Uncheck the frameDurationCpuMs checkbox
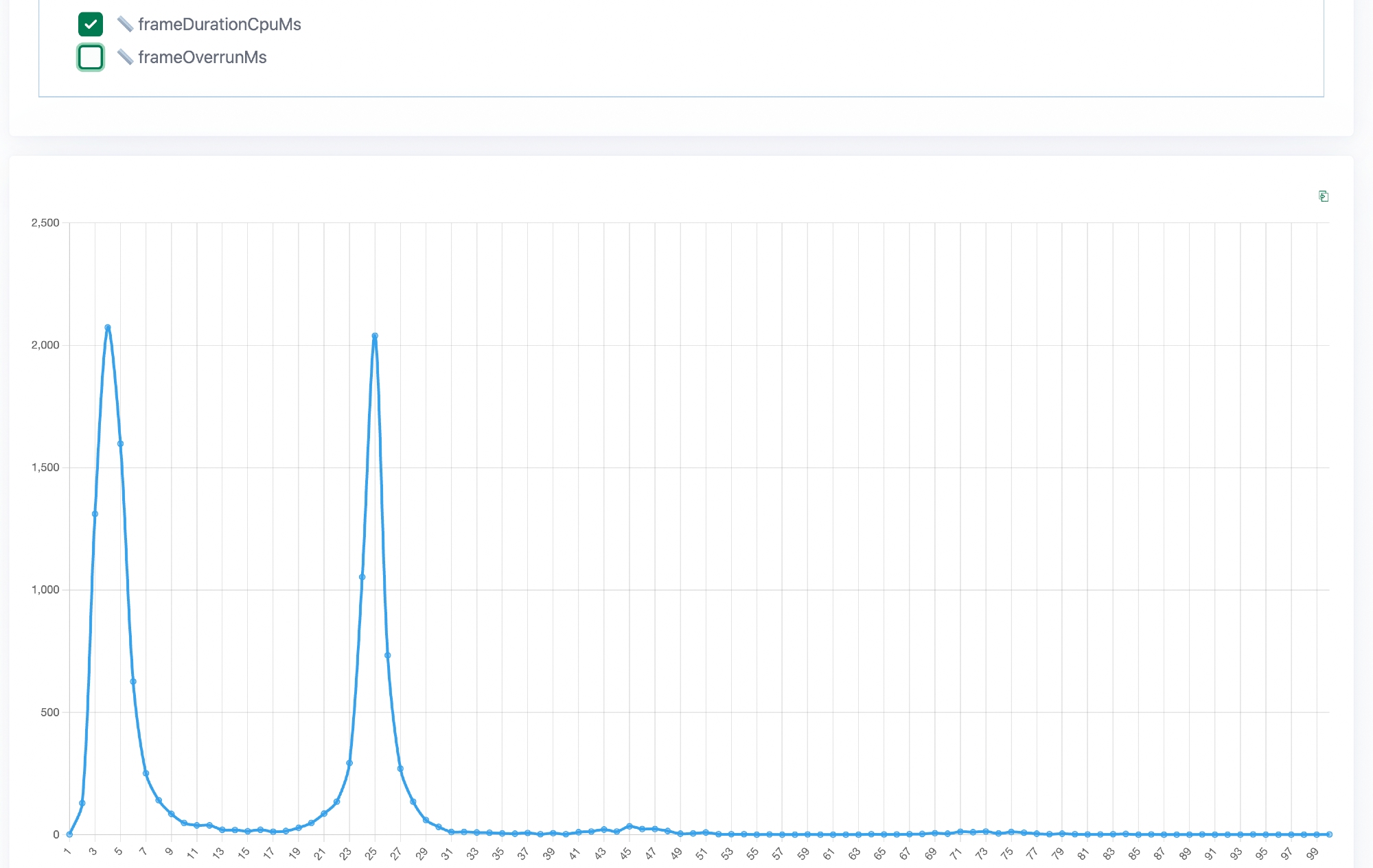Screen dimensions: 1373x868 [x=91, y=25]
